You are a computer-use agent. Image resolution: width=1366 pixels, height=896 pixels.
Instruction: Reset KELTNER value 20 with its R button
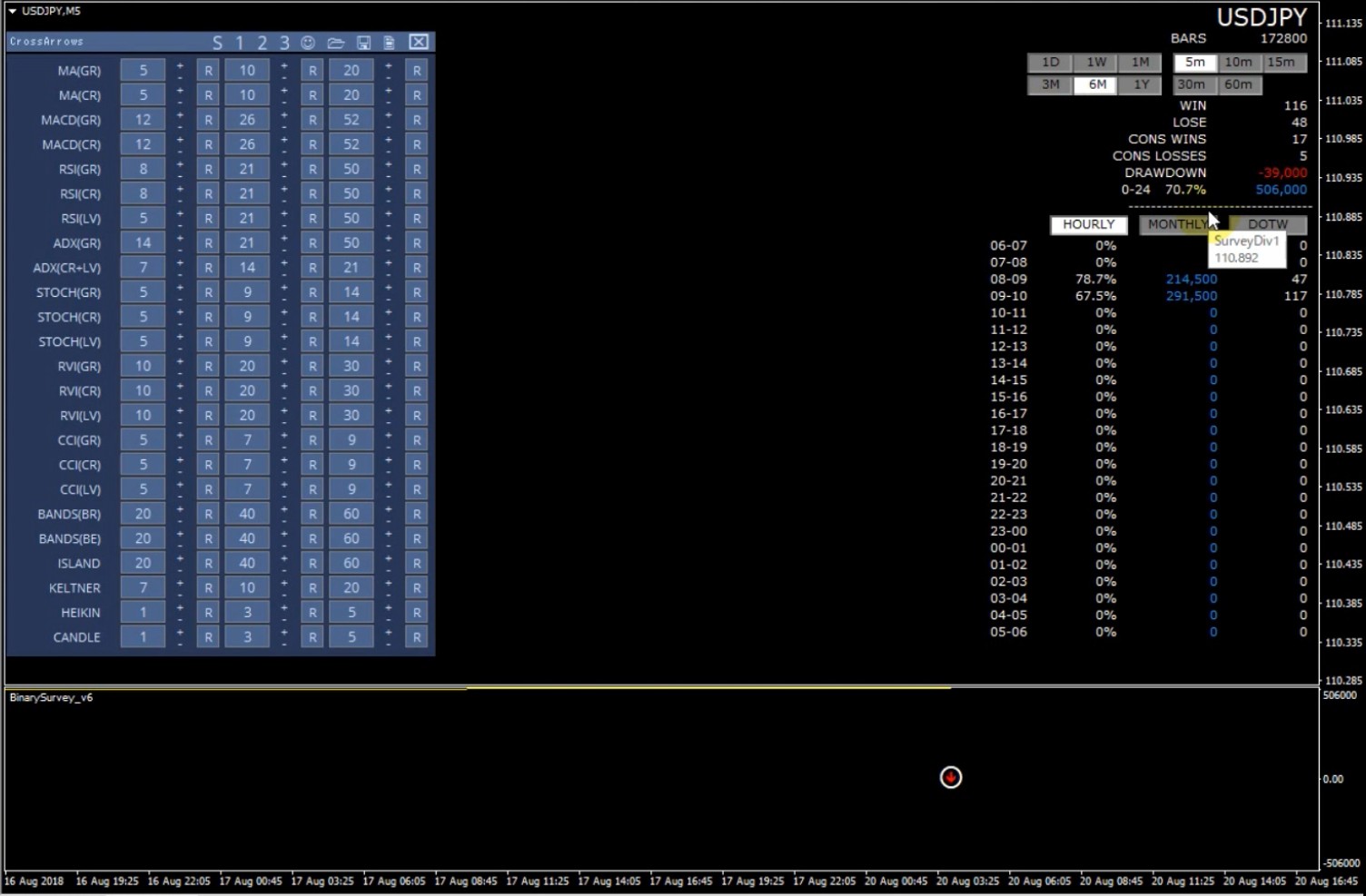tap(417, 587)
